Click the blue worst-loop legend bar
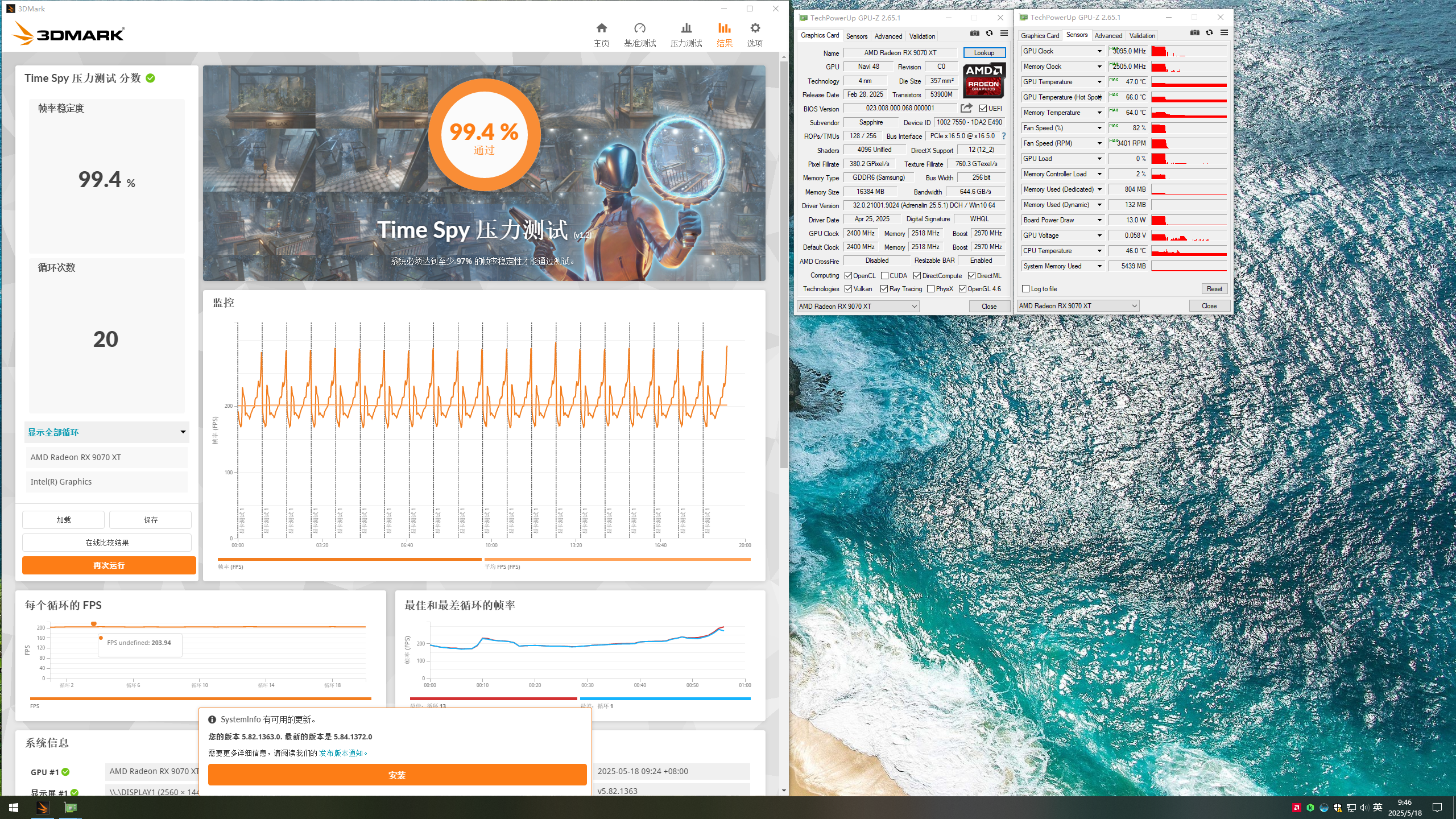This screenshot has height=819, width=1456. [665, 698]
